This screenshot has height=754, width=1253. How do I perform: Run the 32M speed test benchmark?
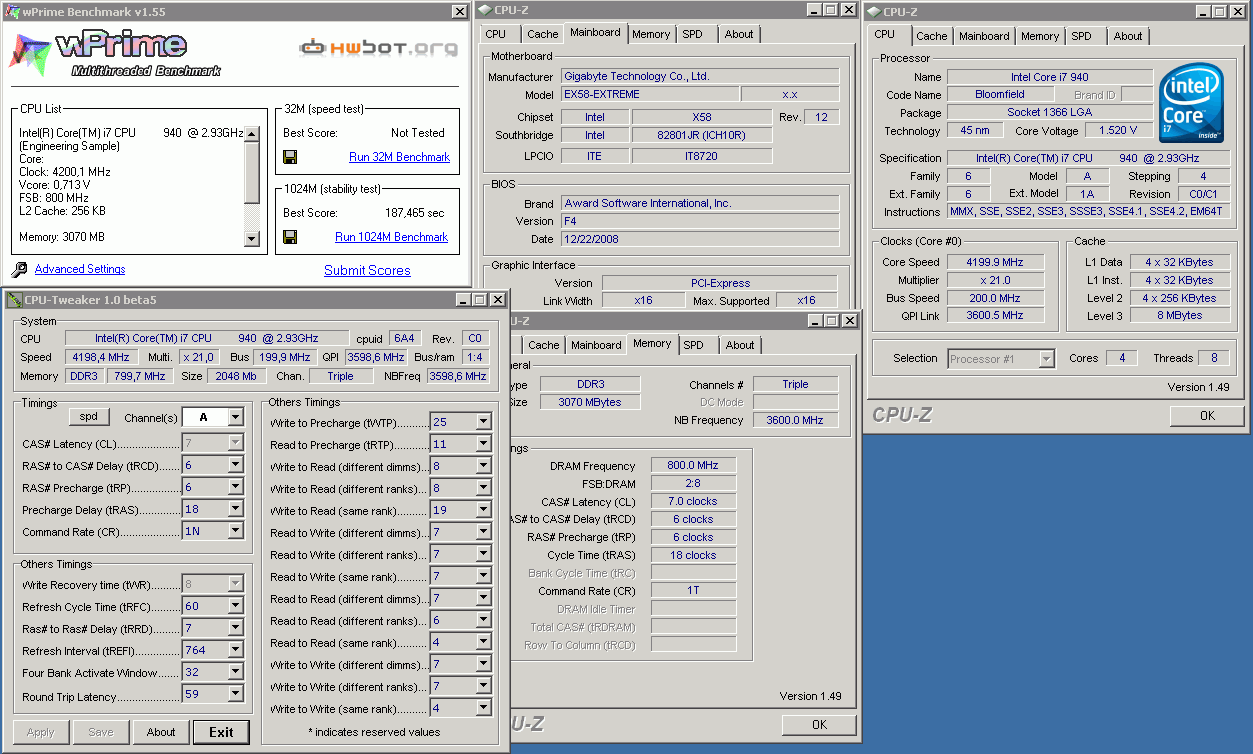399,157
